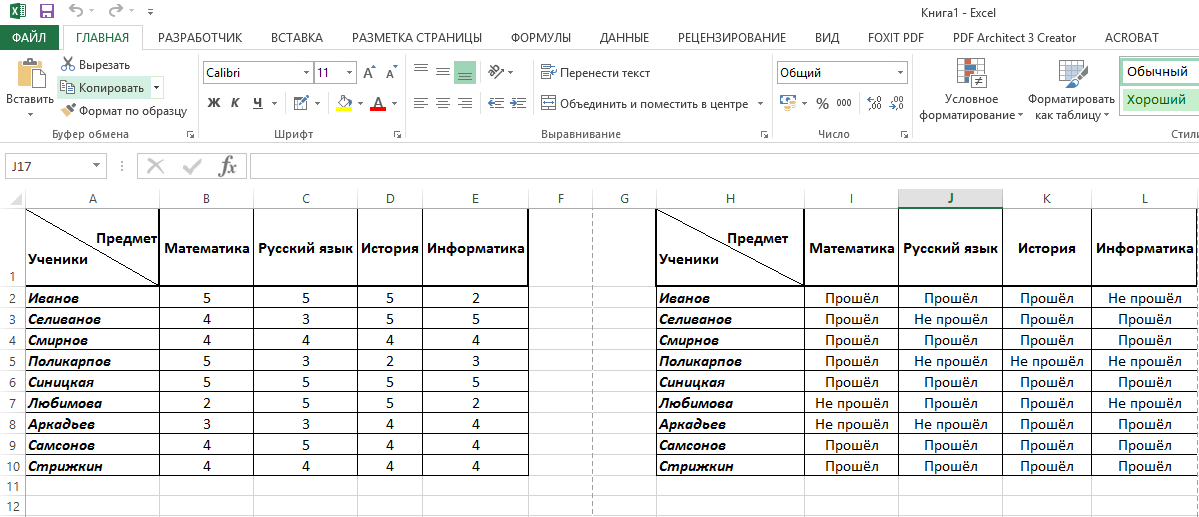
Task: Open Условное форматирование menu
Action: [x=971, y=89]
